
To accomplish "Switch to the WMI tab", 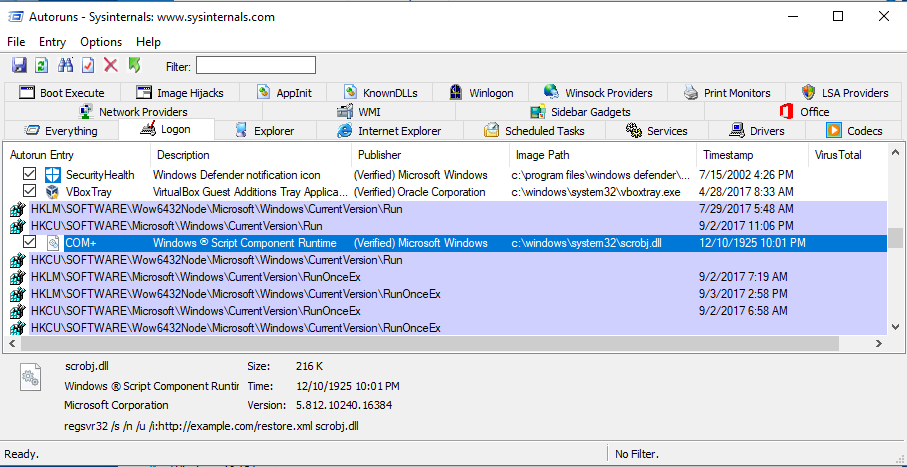I will (359, 112).
